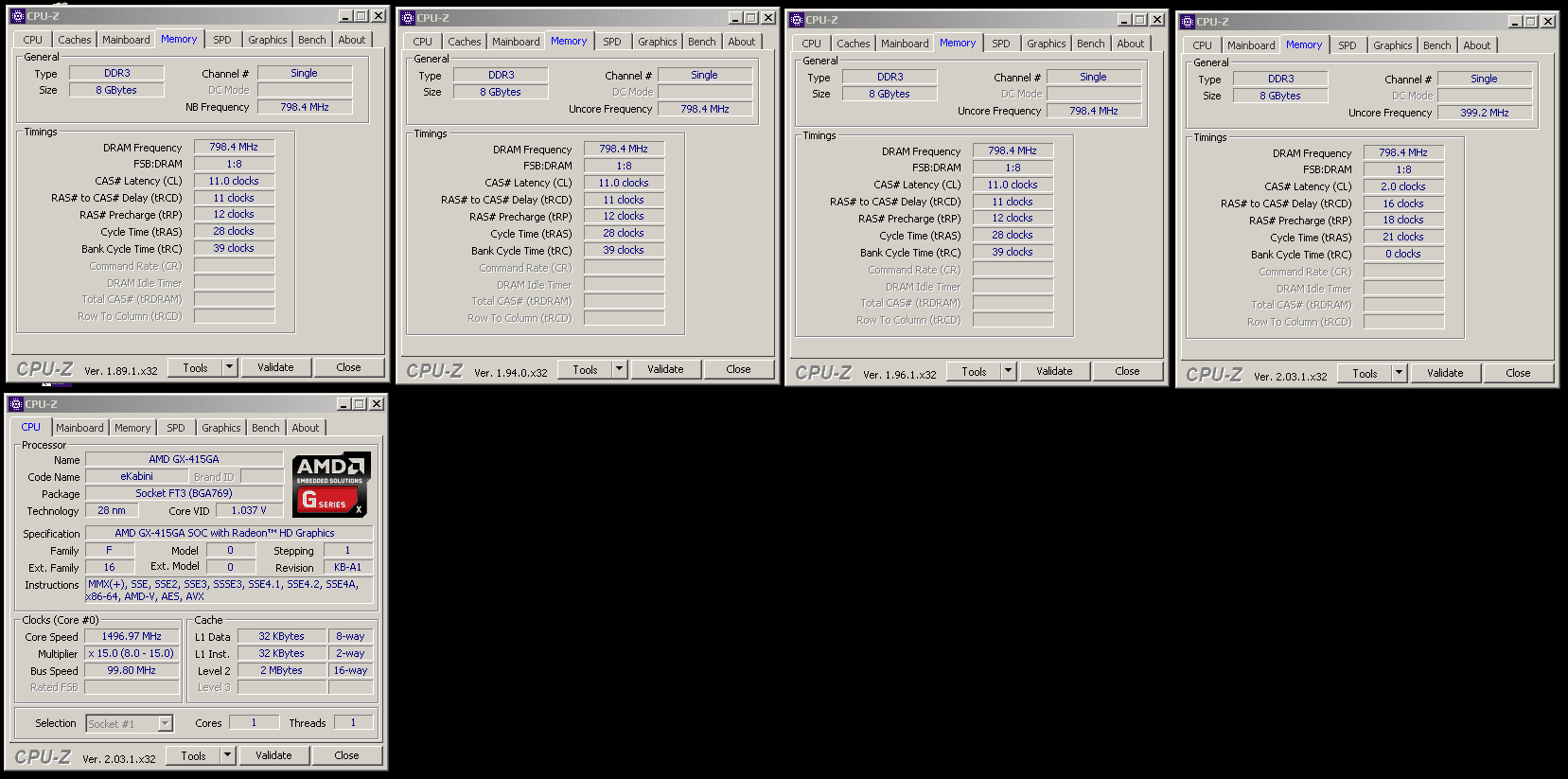This screenshot has width=1568, height=779.
Task: Open the CPU tab in version 1.96.1 window
Action: (812, 44)
